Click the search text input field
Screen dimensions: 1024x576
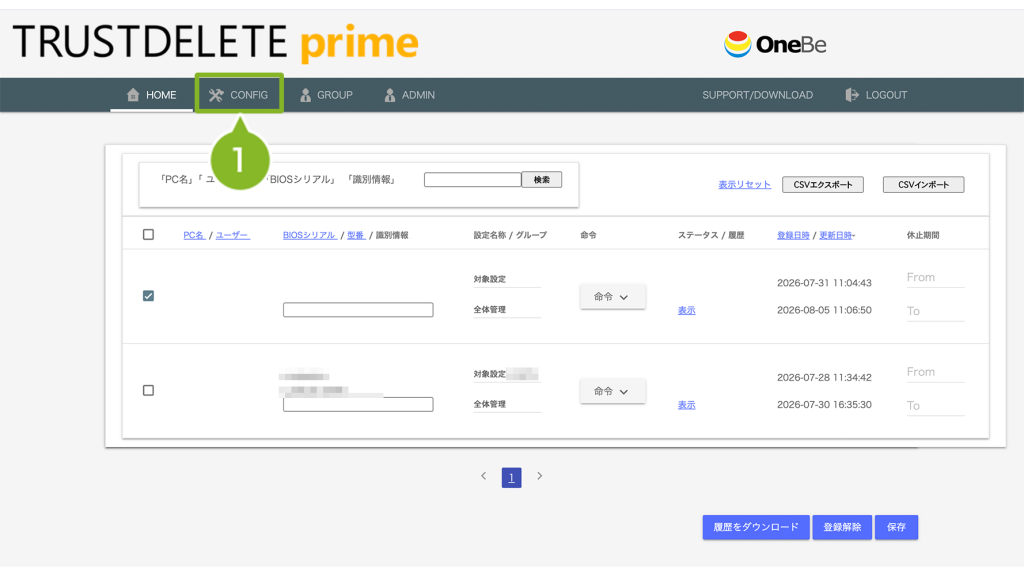click(473, 180)
